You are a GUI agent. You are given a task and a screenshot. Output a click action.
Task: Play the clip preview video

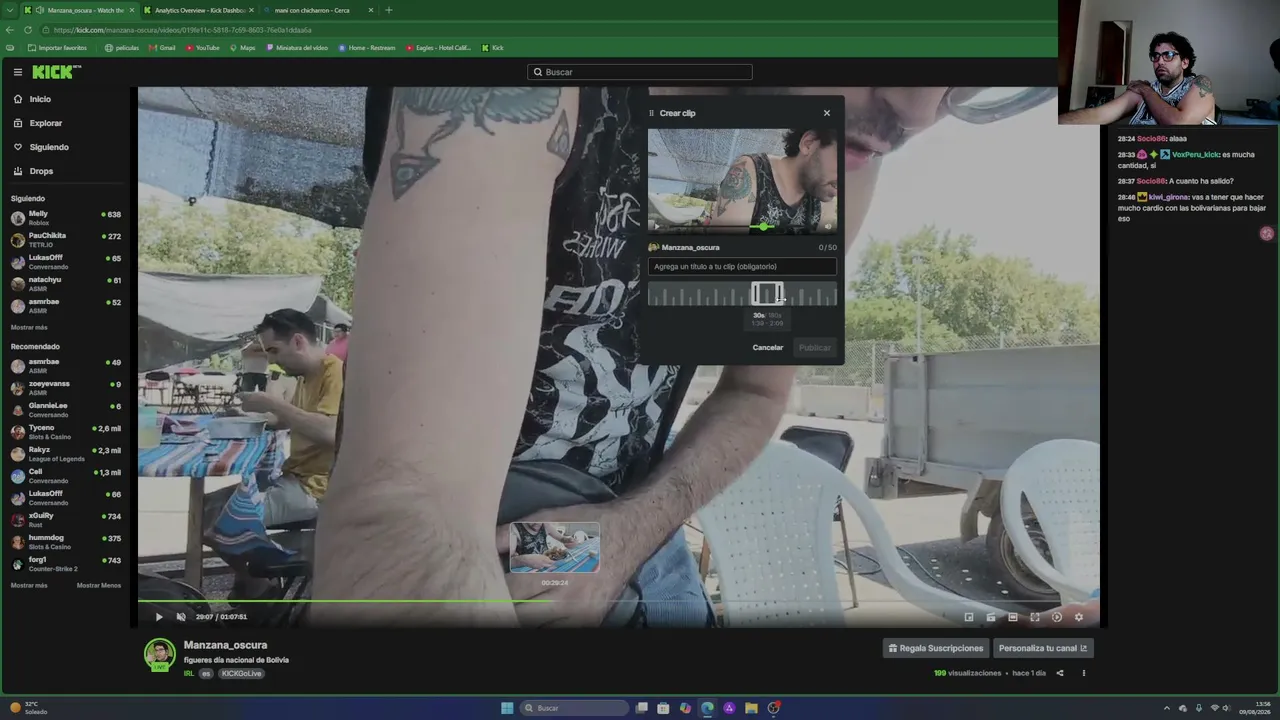(x=657, y=226)
